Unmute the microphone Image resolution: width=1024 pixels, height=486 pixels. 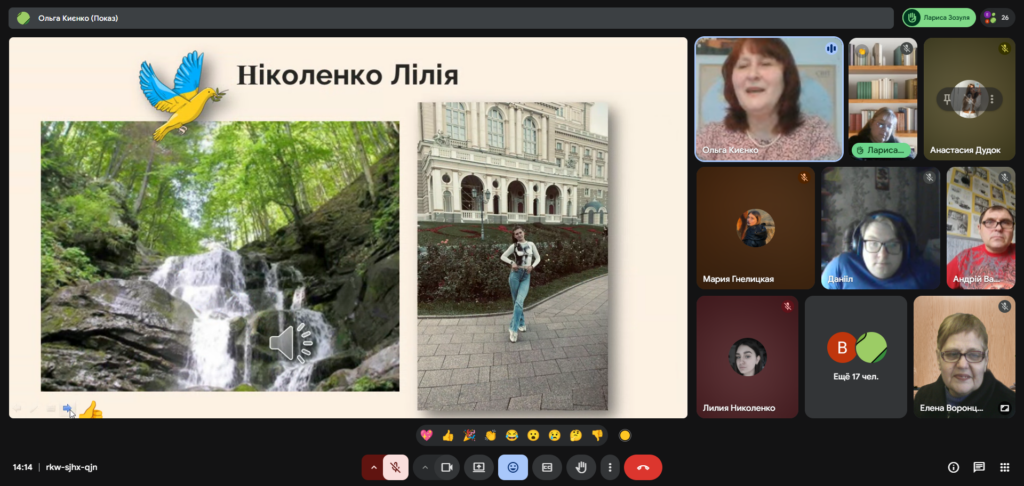tap(396, 467)
